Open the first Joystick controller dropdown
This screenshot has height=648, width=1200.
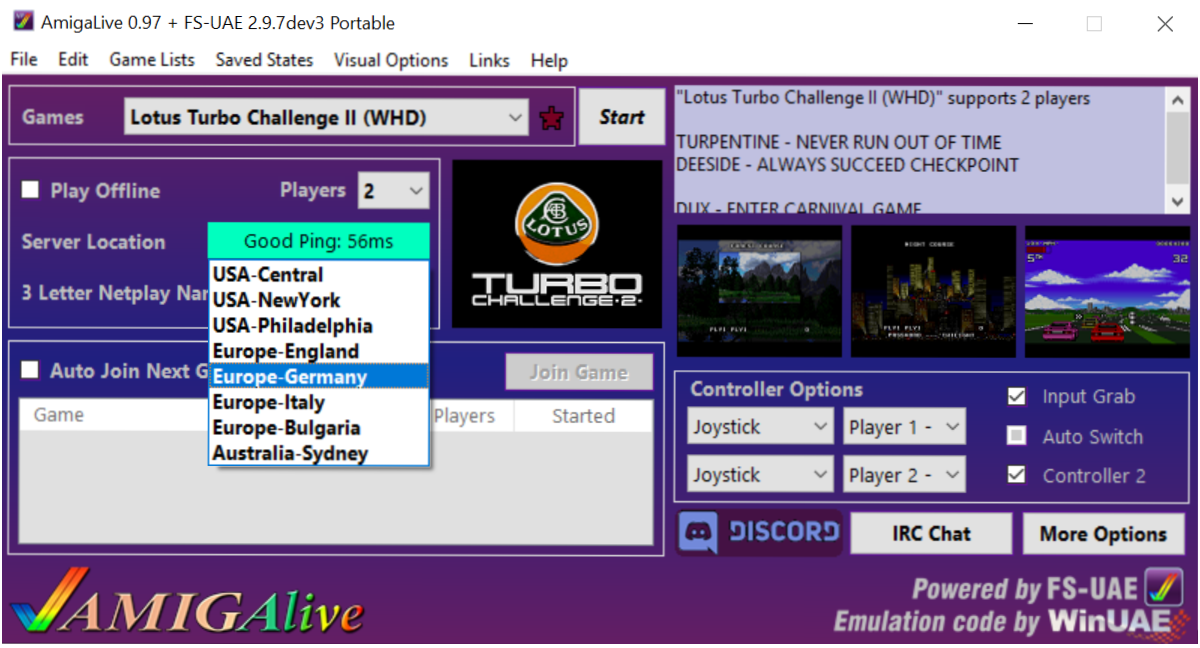(x=761, y=427)
